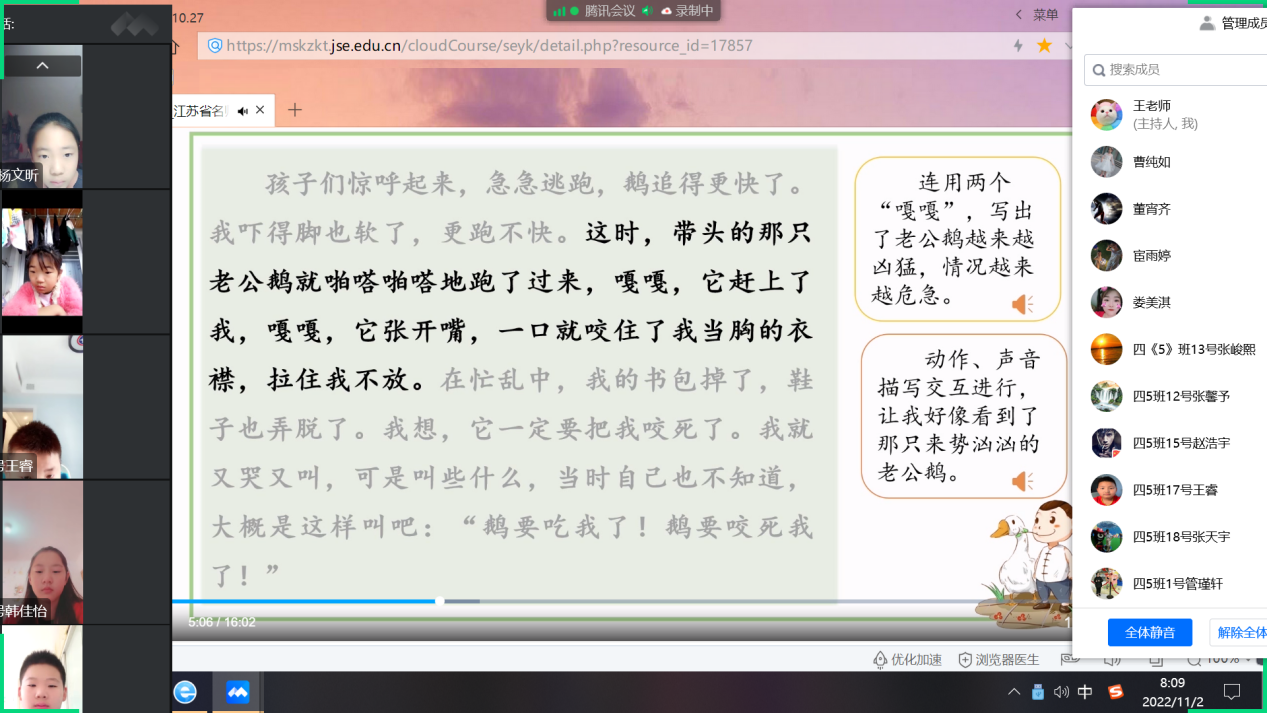This screenshot has width=1267, height=713.
Task: Click the video time display 5:06 / 16:02
Action: click(x=222, y=622)
